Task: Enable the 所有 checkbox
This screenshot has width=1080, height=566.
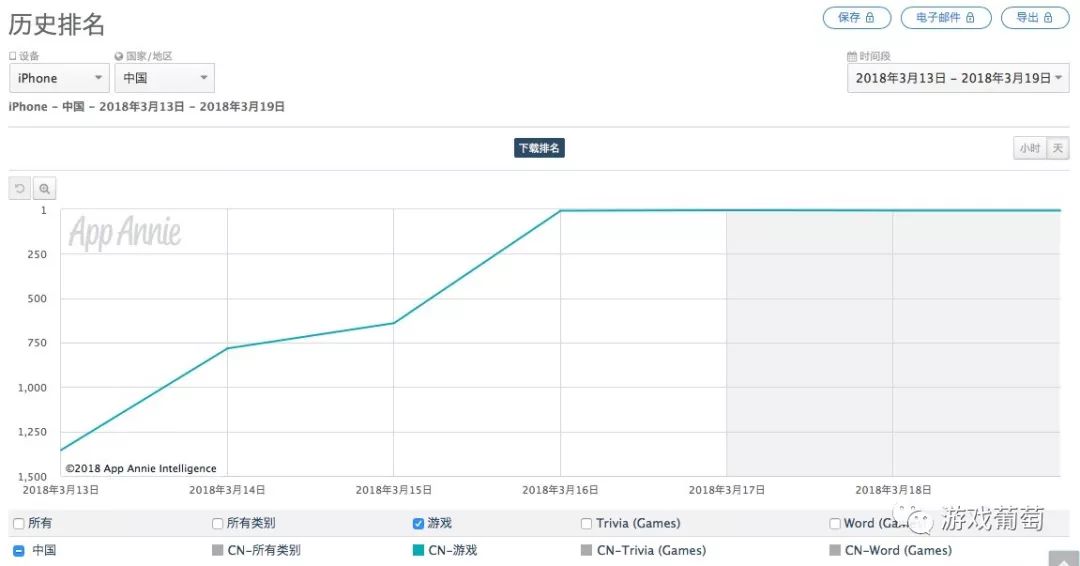Action: [x=19, y=523]
